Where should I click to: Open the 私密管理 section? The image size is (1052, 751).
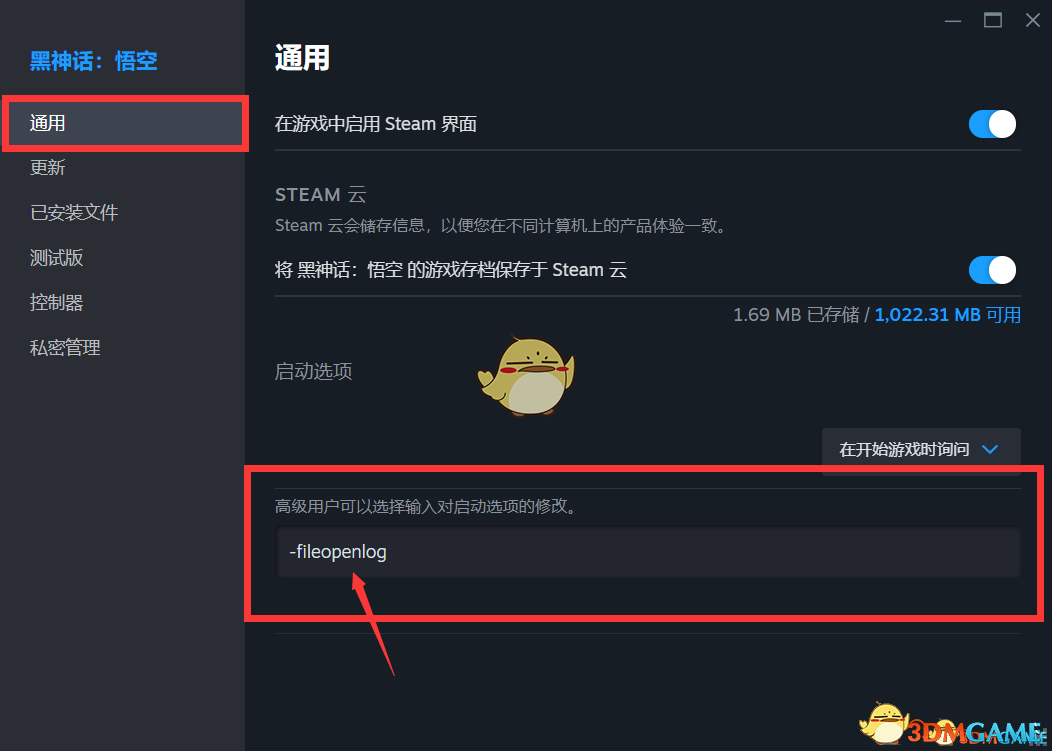65,348
